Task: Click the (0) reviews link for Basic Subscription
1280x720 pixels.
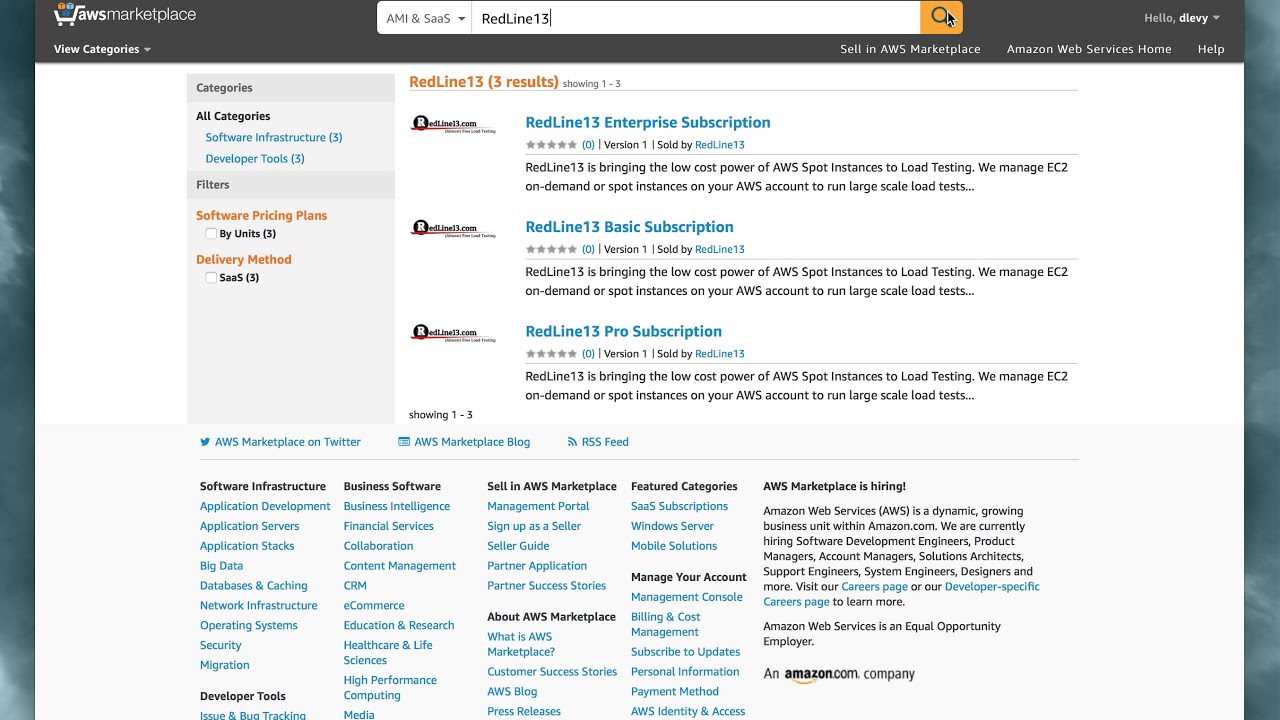Action: point(588,249)
